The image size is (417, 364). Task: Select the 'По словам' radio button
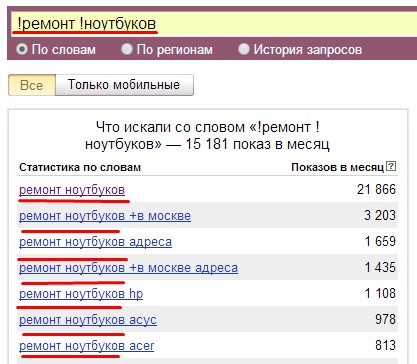coord(22,49)
